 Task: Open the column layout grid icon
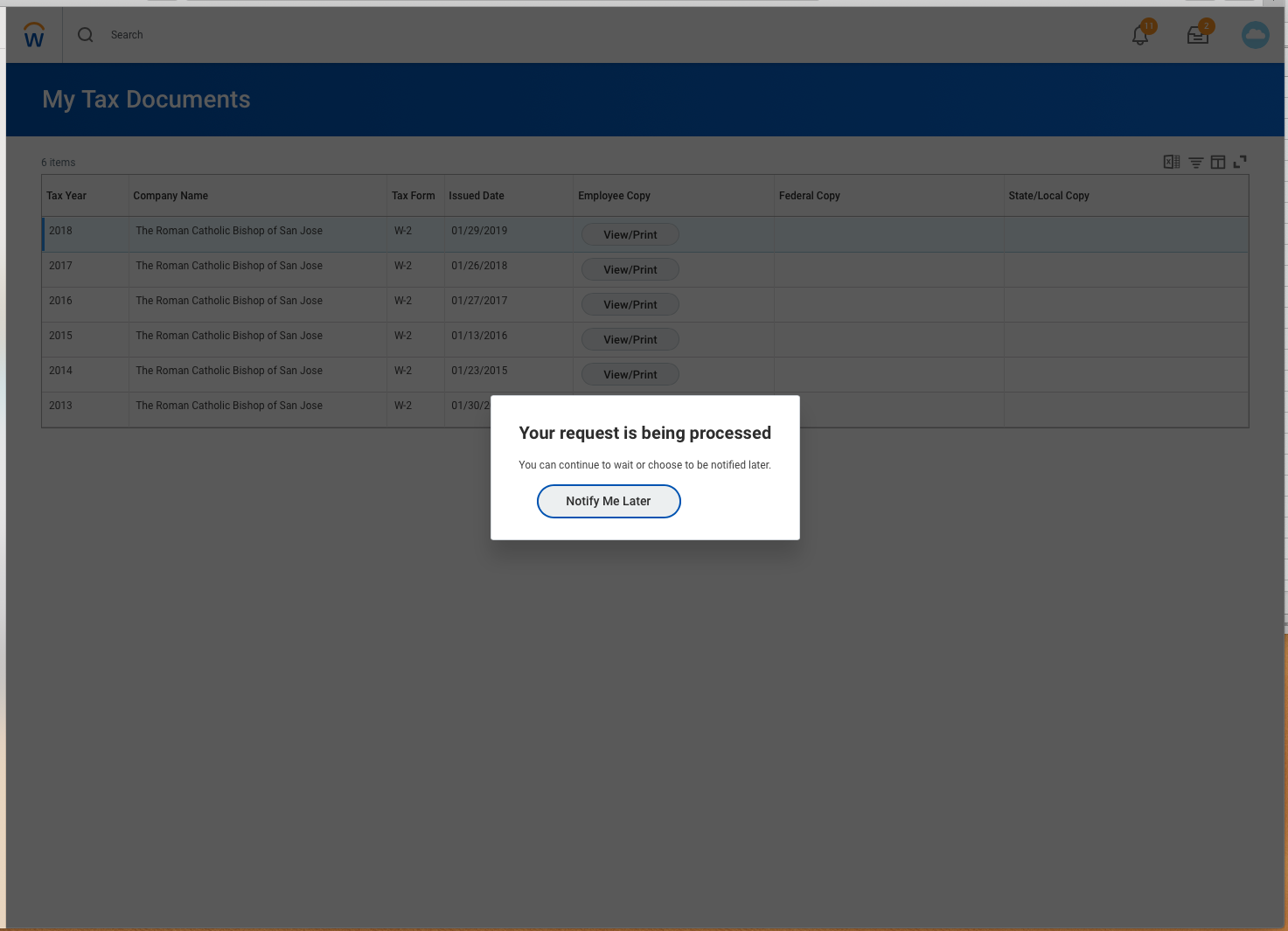[x=1218, y=162]
